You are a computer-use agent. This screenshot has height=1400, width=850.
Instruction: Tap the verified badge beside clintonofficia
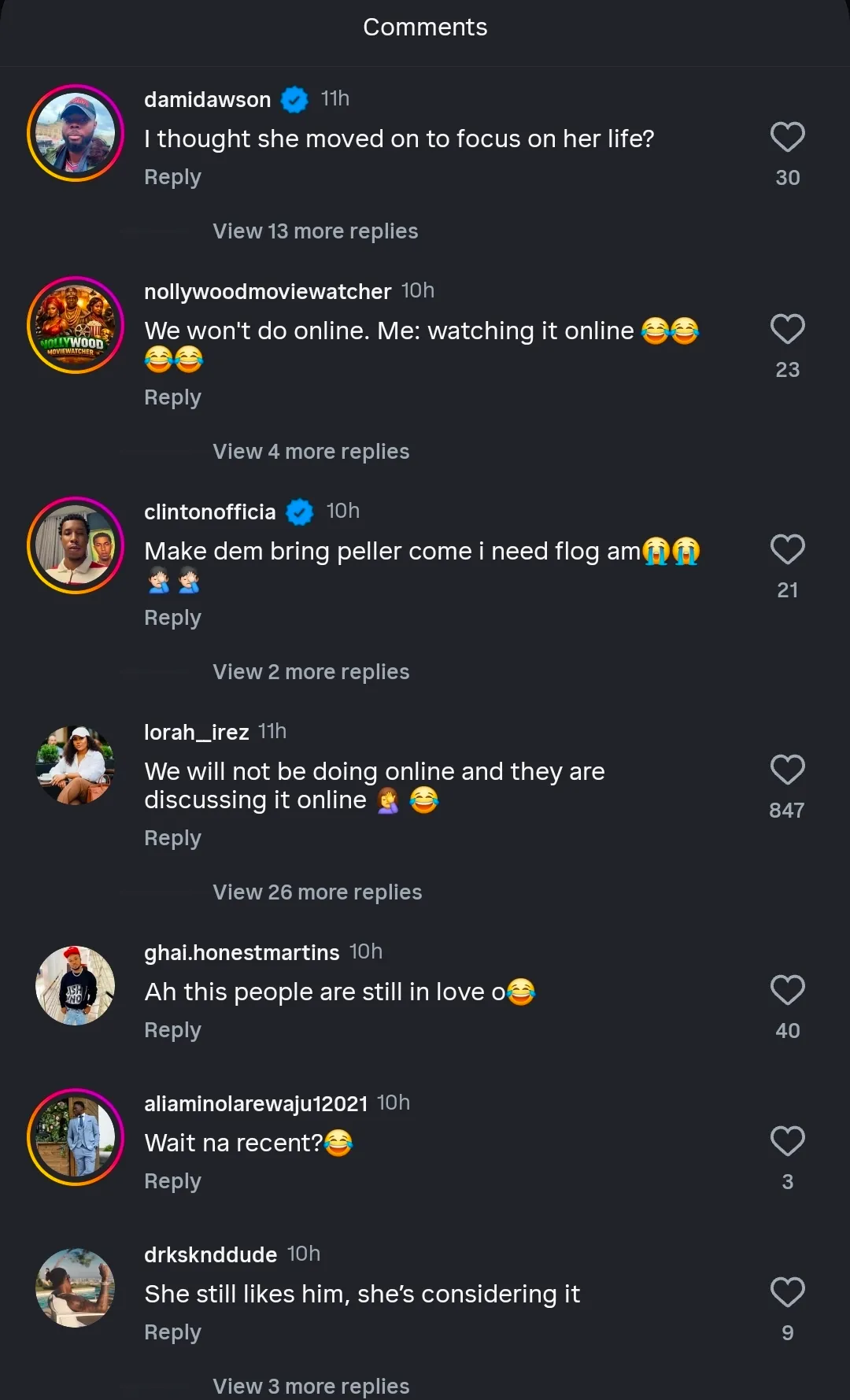pyautogui.click(x=299, y=512)
